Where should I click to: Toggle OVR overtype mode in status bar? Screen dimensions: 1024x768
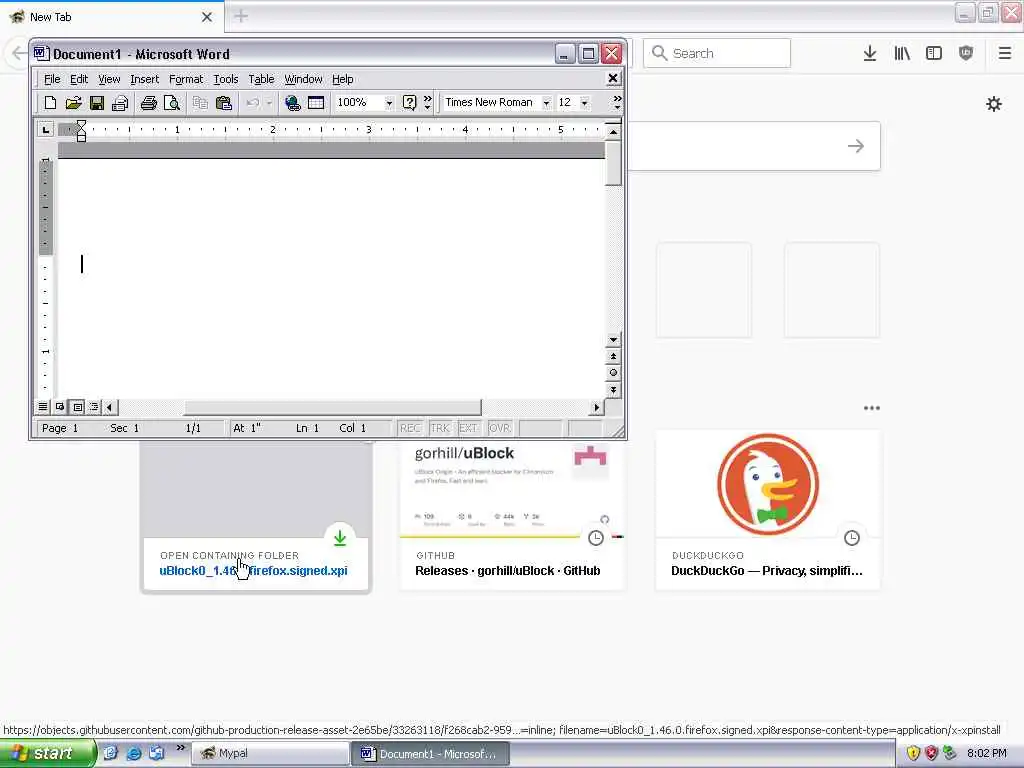500,428
